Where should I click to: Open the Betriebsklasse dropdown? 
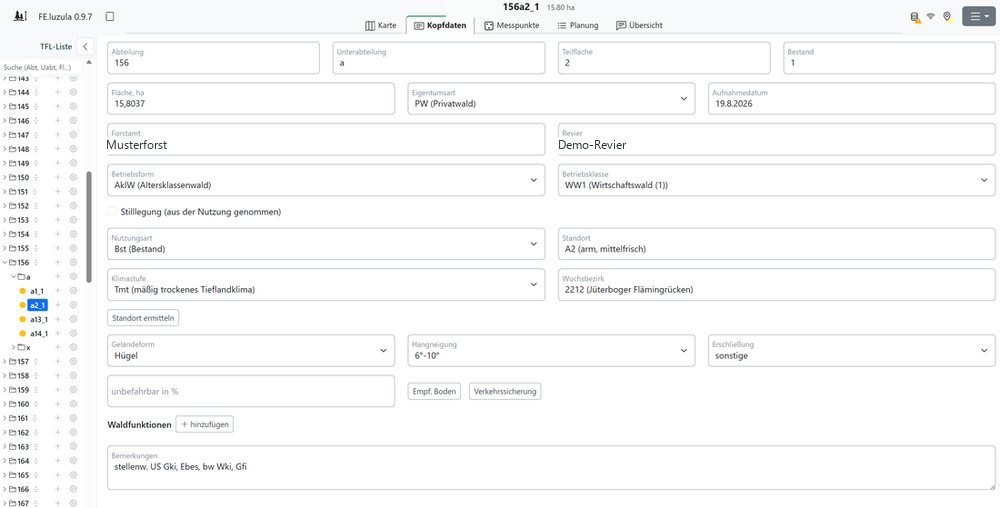point(777,180)
